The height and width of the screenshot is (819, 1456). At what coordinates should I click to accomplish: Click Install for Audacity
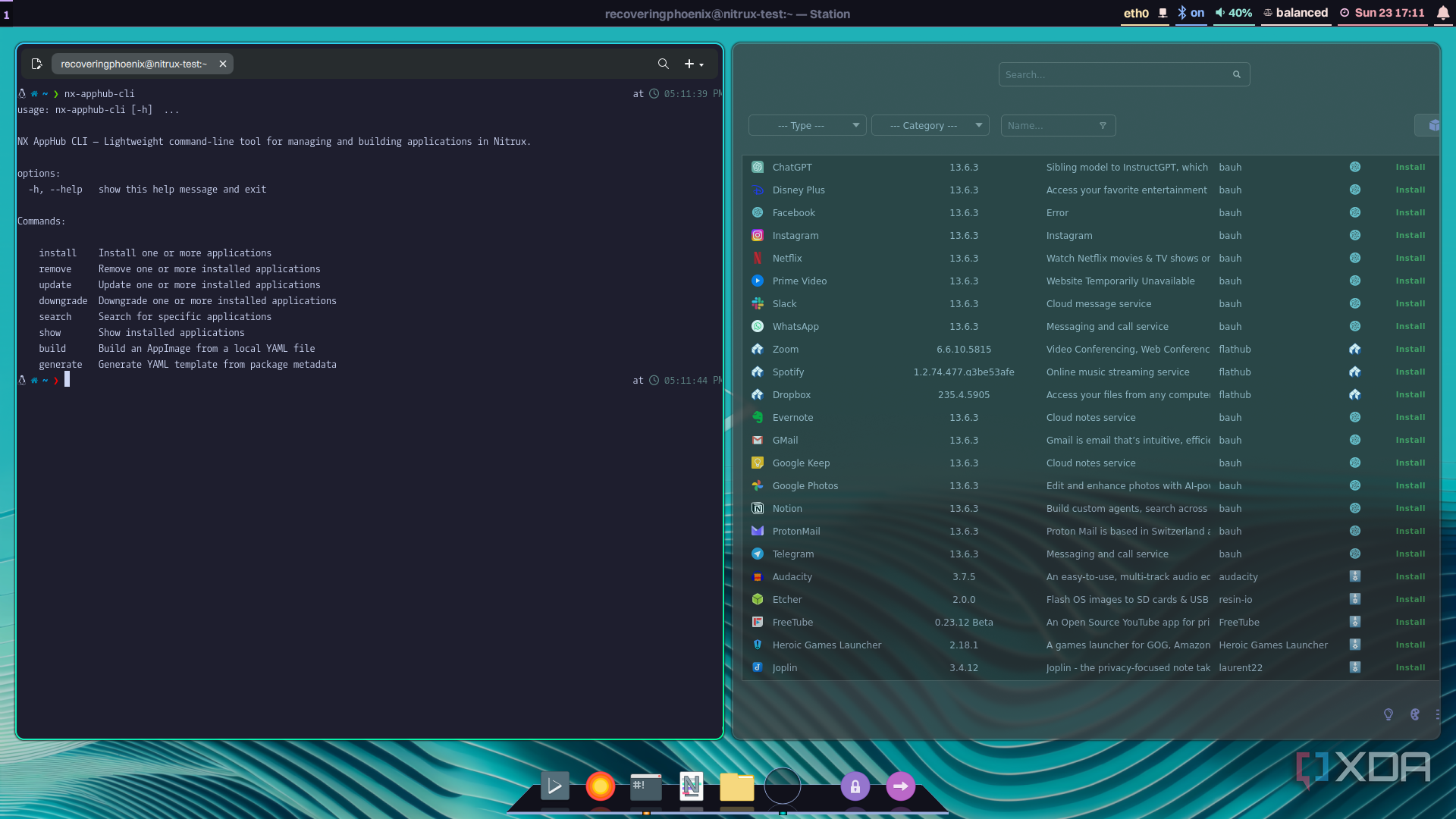point(1410,576)
